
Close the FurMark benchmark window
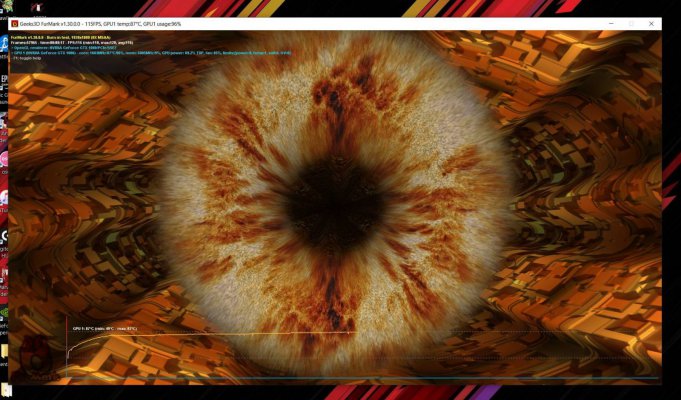[651, 24]
